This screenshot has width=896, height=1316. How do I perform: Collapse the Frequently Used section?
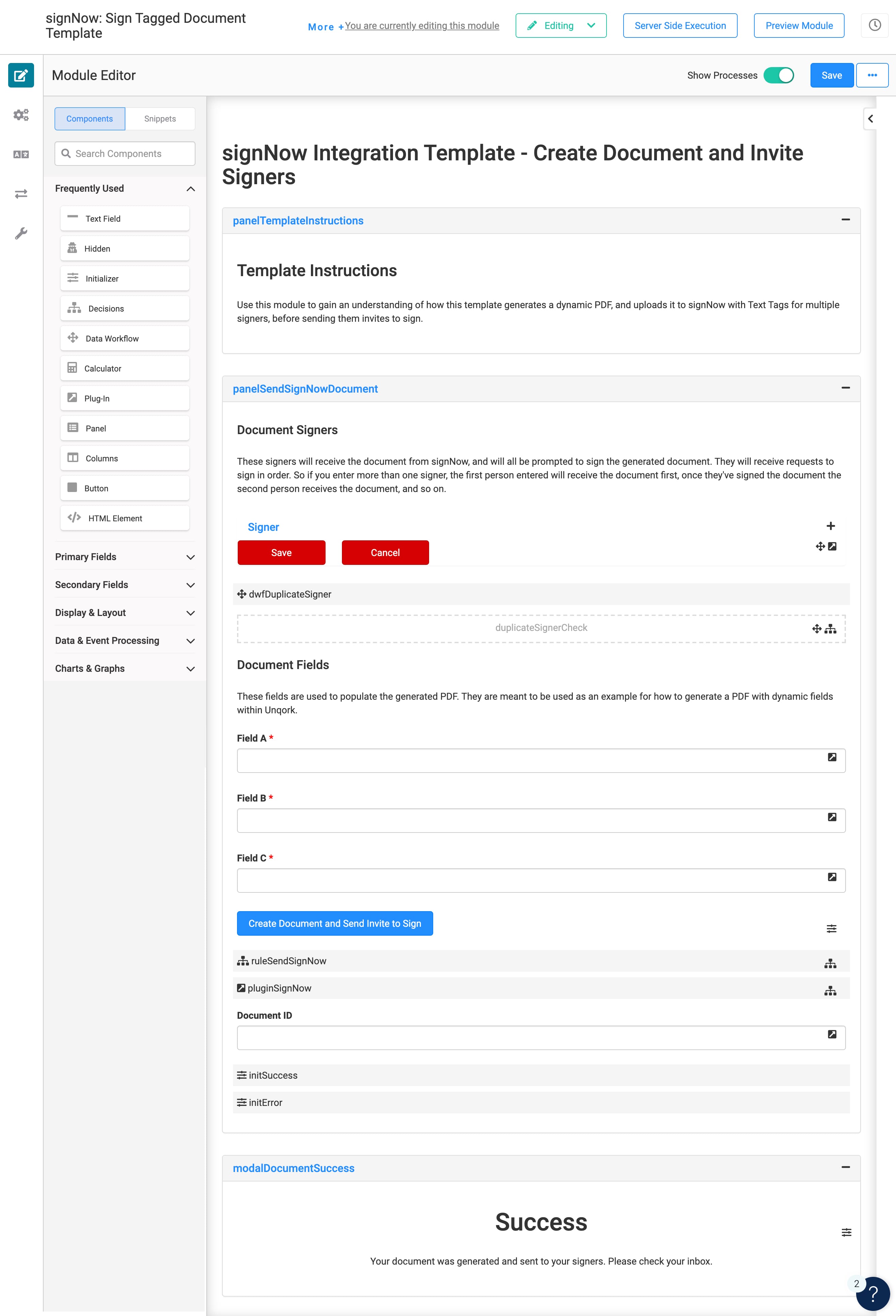point(125,189)
